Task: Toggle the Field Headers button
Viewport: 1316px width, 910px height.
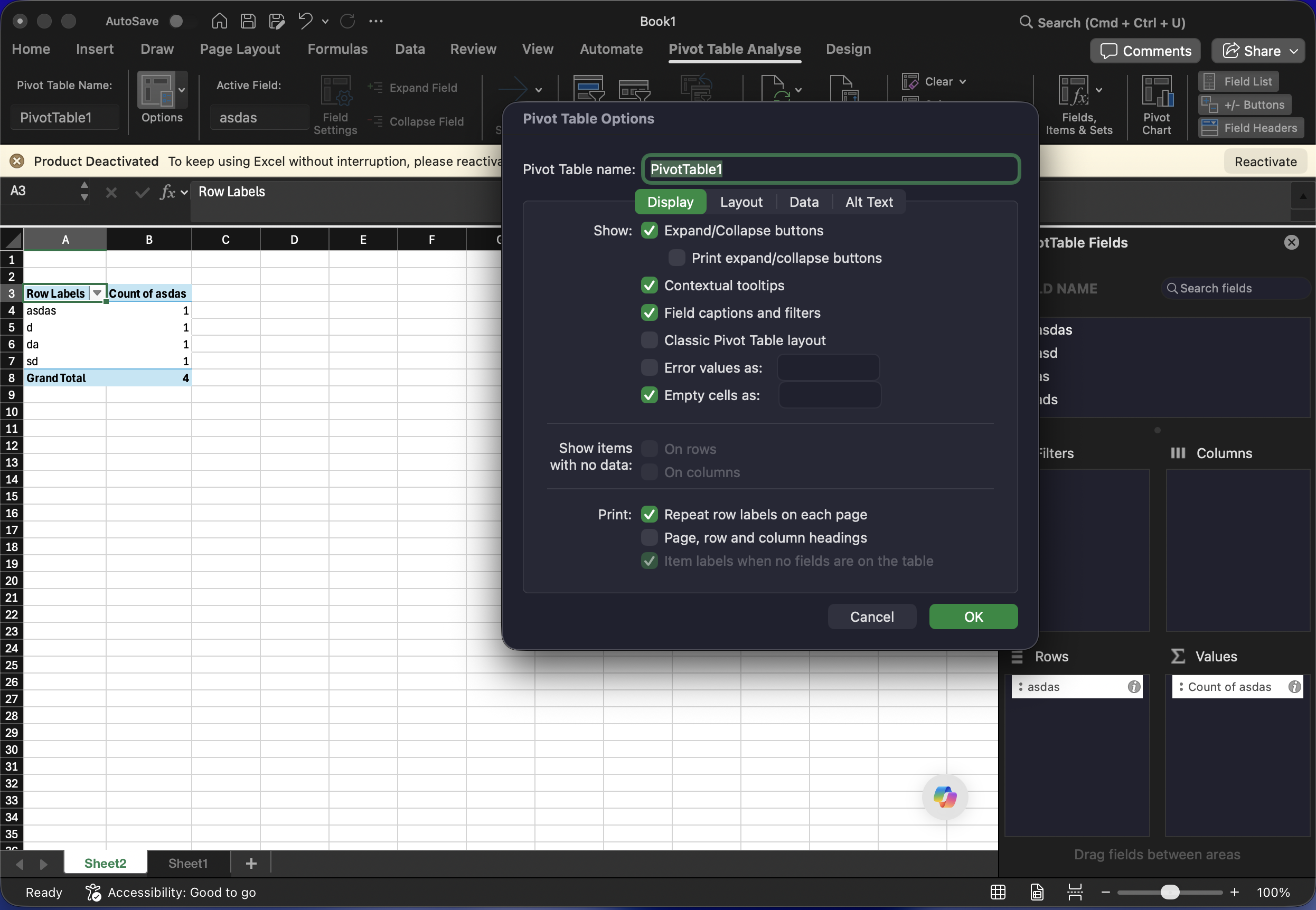Action: point(1251,128)
